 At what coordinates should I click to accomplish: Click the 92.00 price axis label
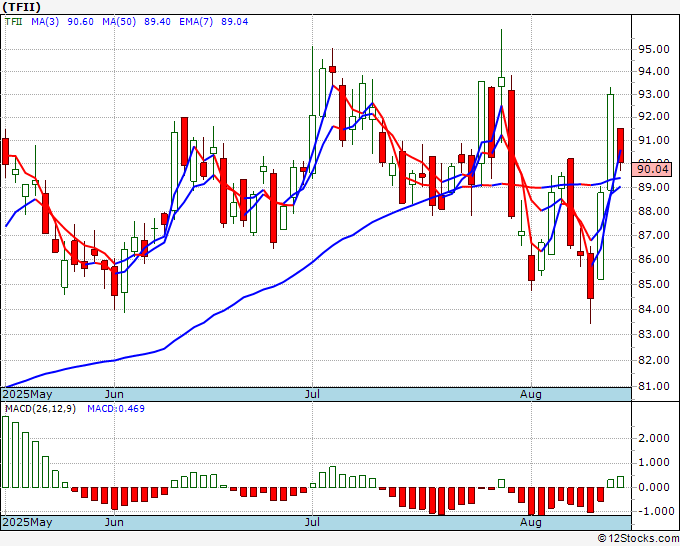point(653,117)
